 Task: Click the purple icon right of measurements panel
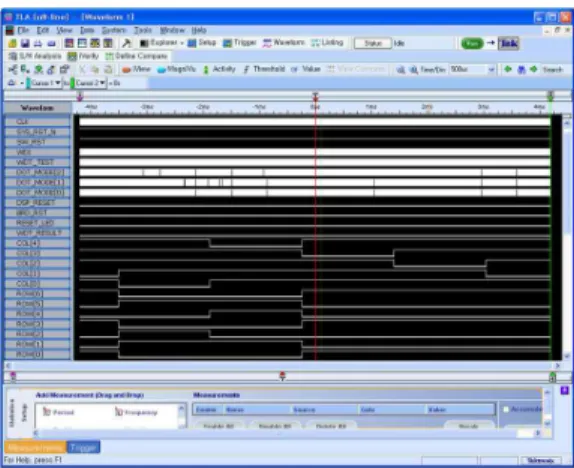(565, 390)
